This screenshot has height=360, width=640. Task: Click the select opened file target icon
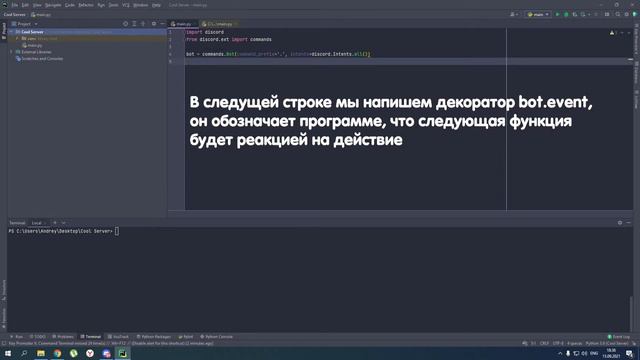click(125, 24)
